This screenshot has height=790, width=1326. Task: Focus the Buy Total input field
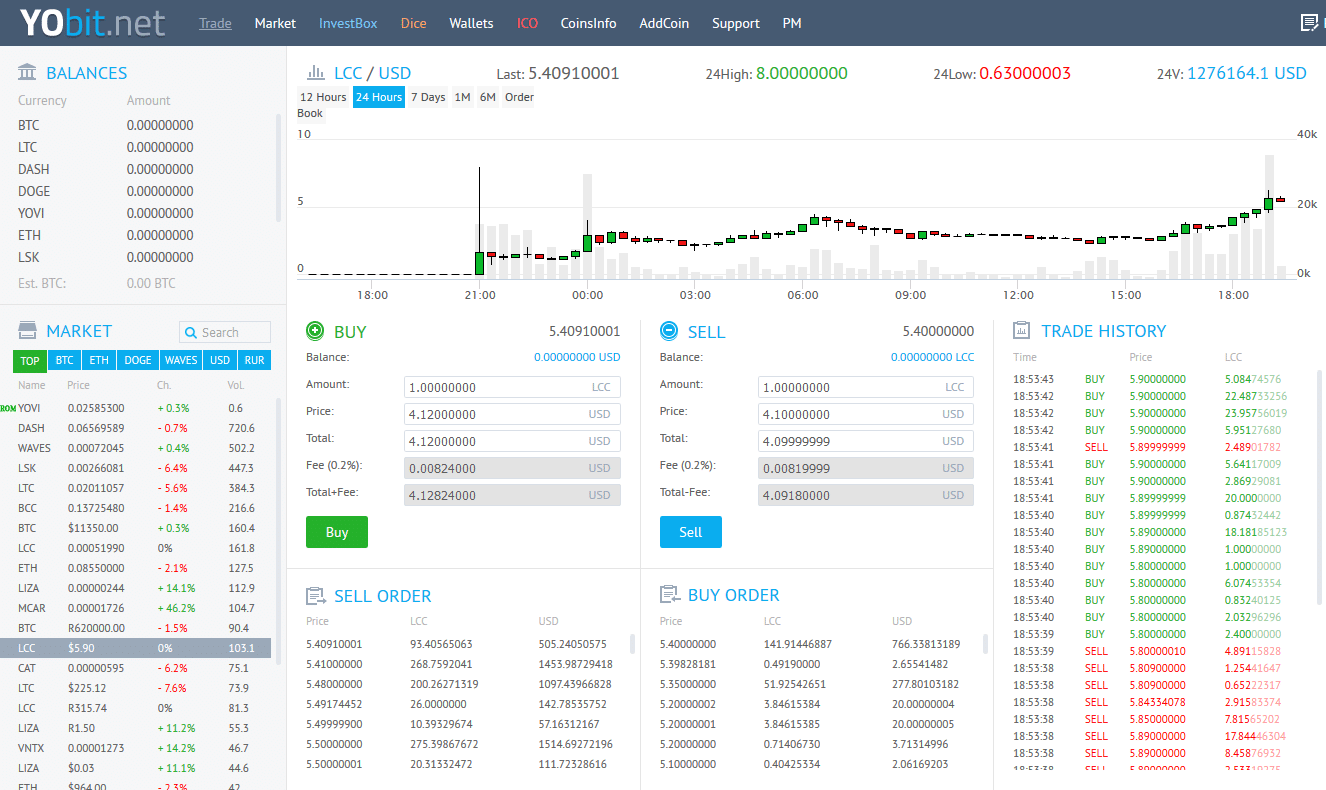pos(512,441)
